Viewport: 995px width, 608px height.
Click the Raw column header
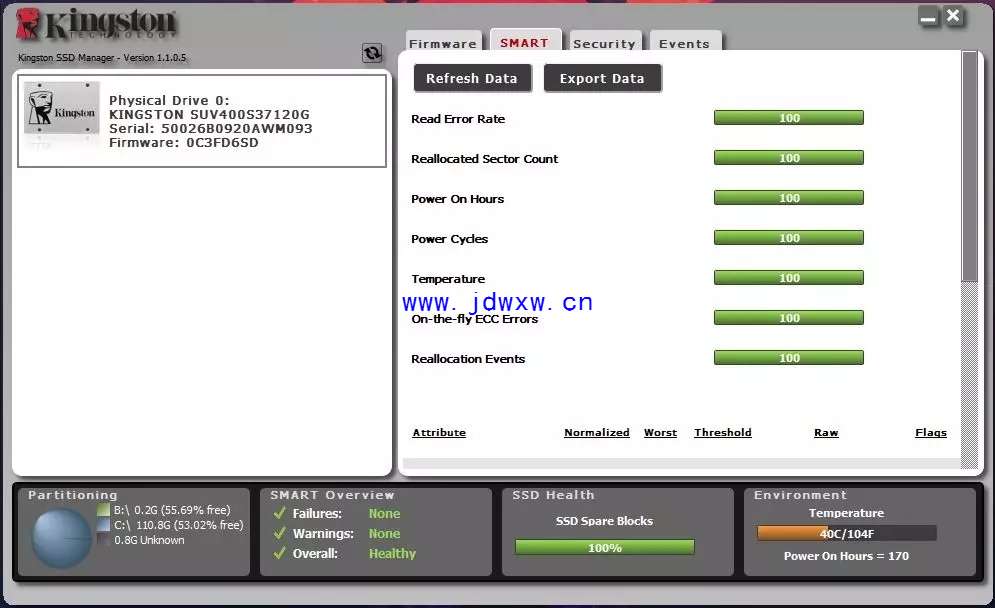click(826, 432)
